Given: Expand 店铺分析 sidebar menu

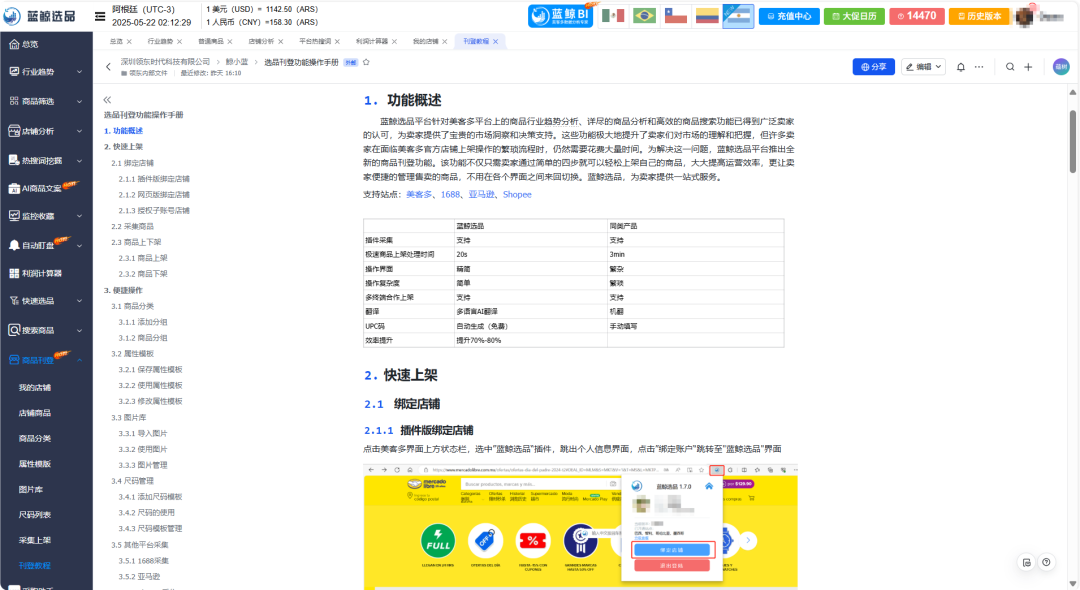Looking at the screenshot, I should (x=46, y=131).
